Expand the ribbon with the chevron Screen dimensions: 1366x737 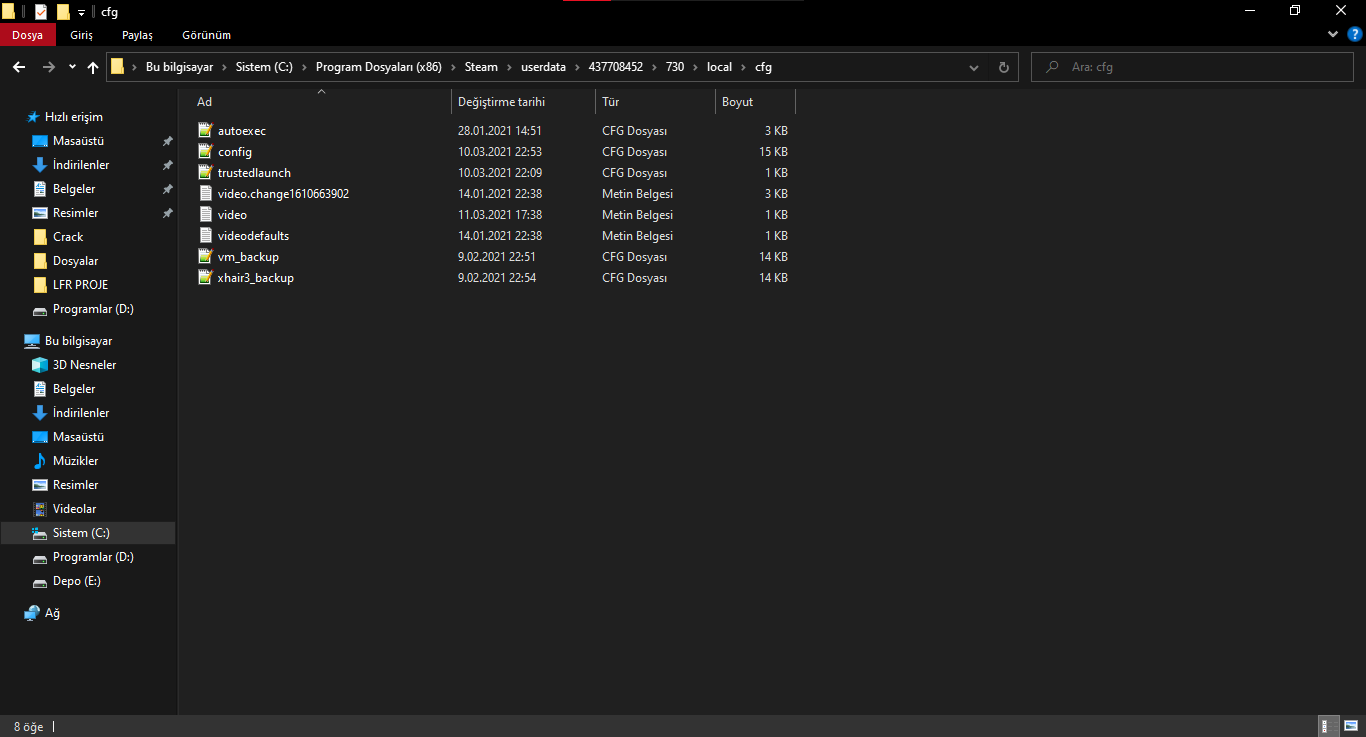click(1333, 34)
